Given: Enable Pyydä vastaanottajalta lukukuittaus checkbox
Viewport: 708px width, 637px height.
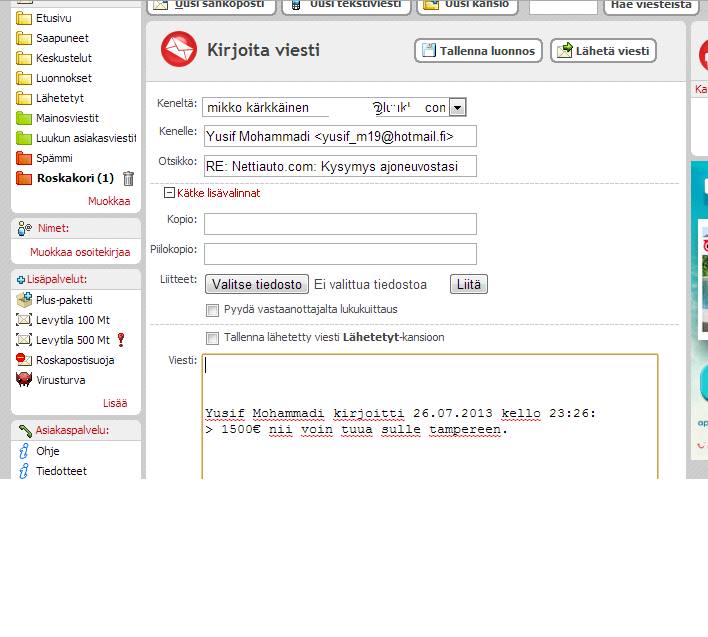Looking at the screenshot, I should coord(212,310).
